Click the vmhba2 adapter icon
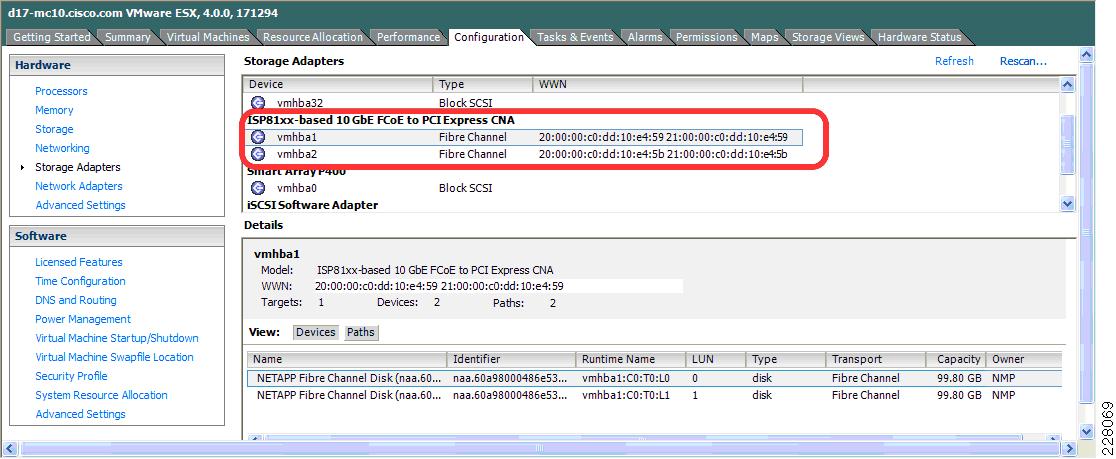This screenshot has width=1116, height=459. (x=259, y=154)
